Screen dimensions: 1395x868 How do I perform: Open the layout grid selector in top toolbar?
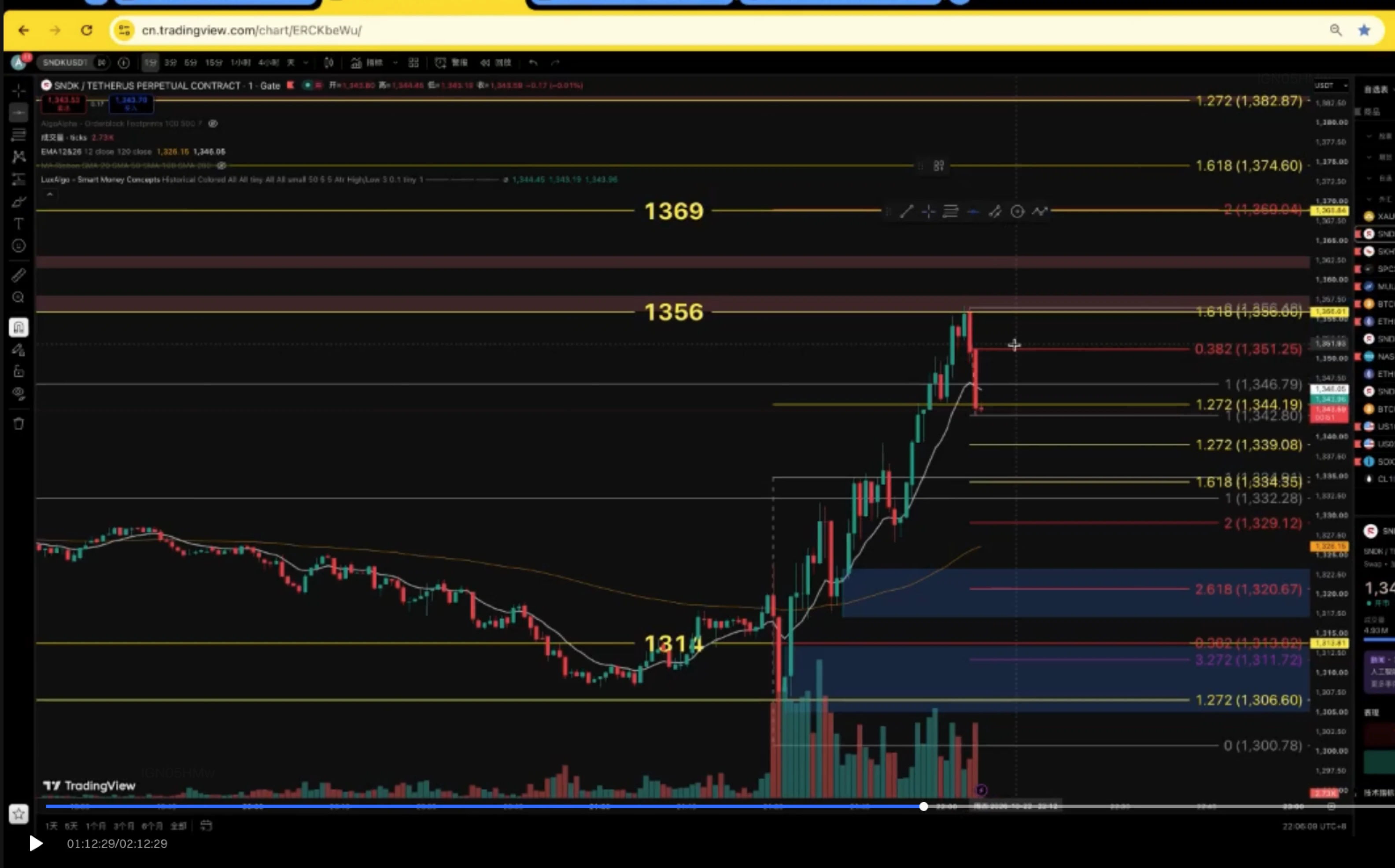click(413, 63)
